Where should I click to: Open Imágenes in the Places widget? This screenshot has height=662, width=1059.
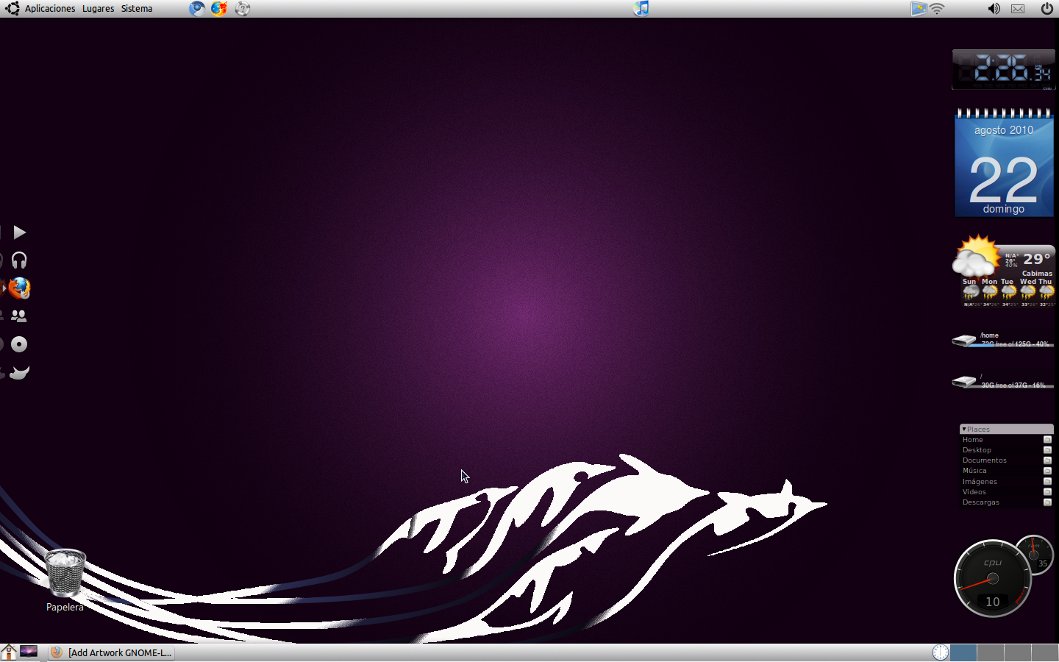(979, 482)
